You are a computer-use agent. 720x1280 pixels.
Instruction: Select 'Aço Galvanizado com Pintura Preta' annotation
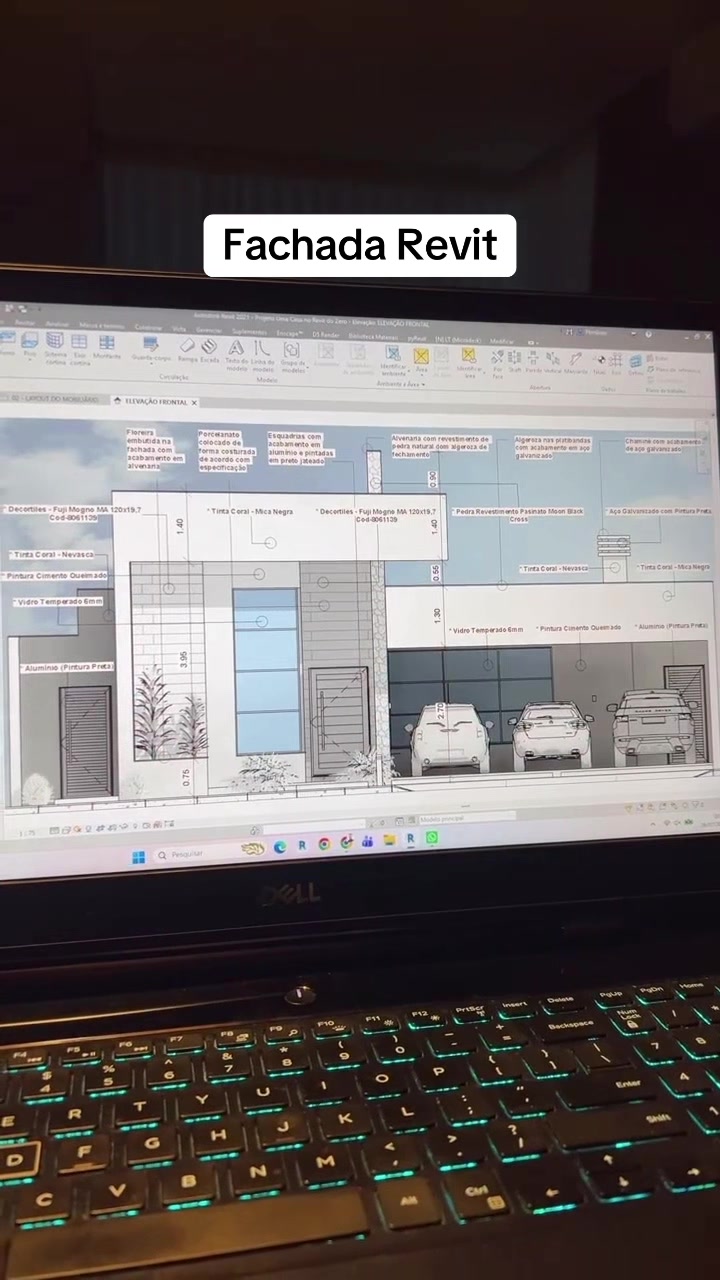(x=660, y=511)
